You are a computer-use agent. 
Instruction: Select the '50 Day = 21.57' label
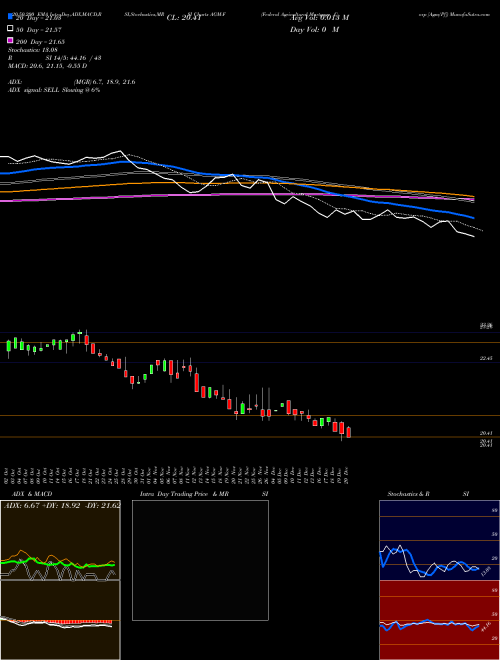39,29
